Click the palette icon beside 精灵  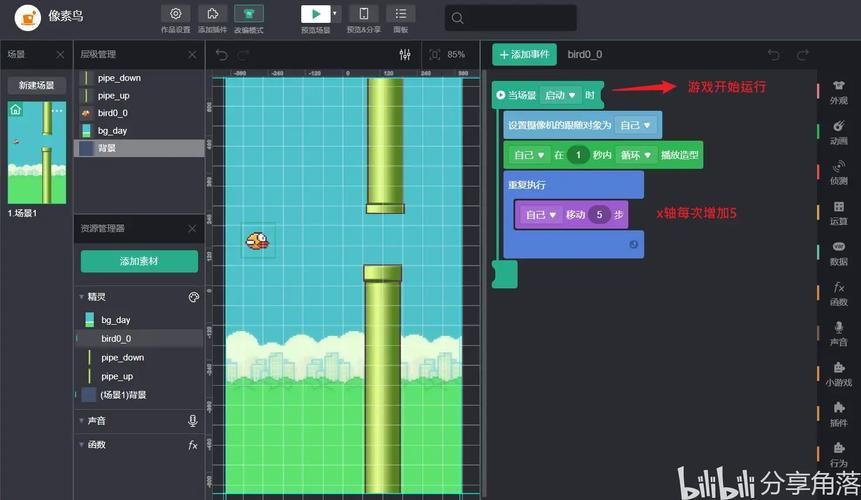(x=194, y=297)
